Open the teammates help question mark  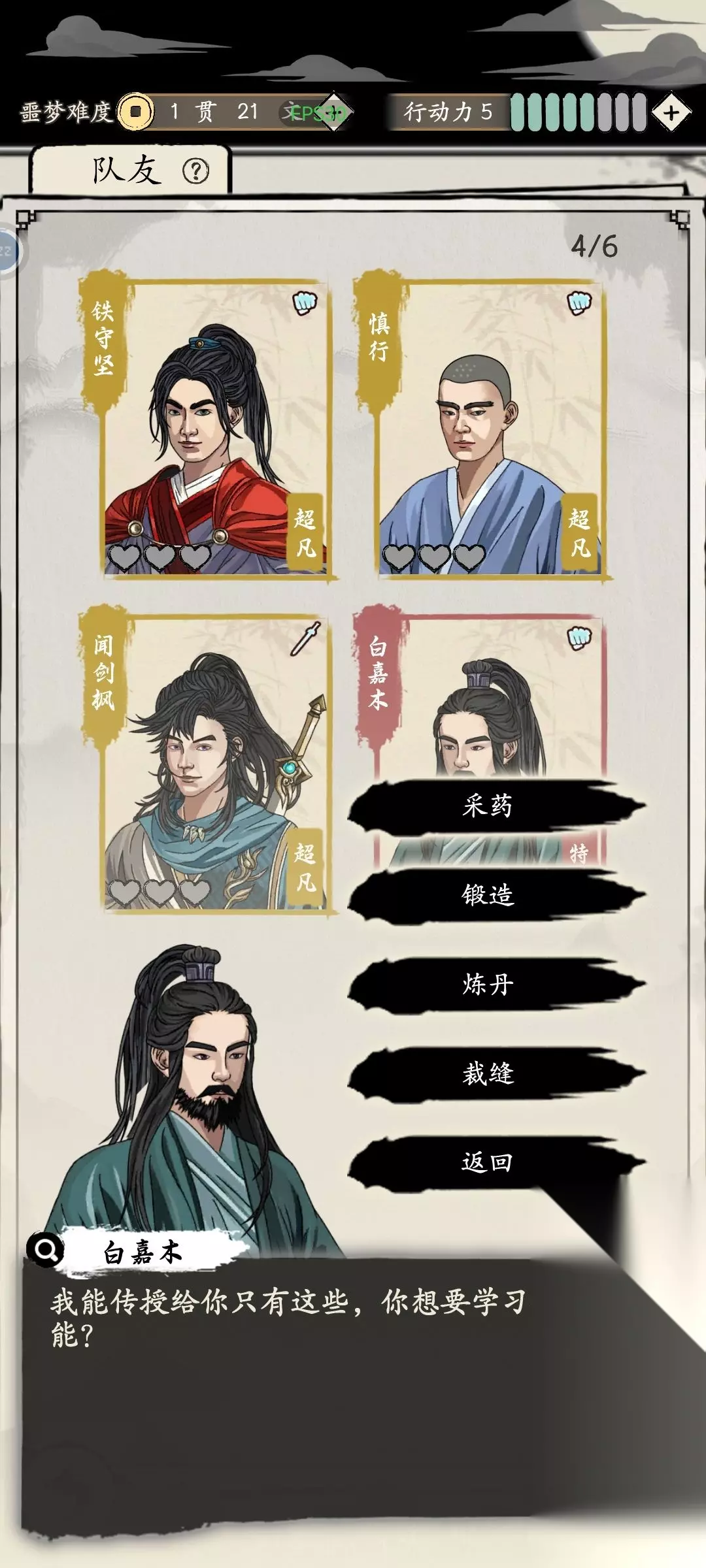click(x=195, y=171)
